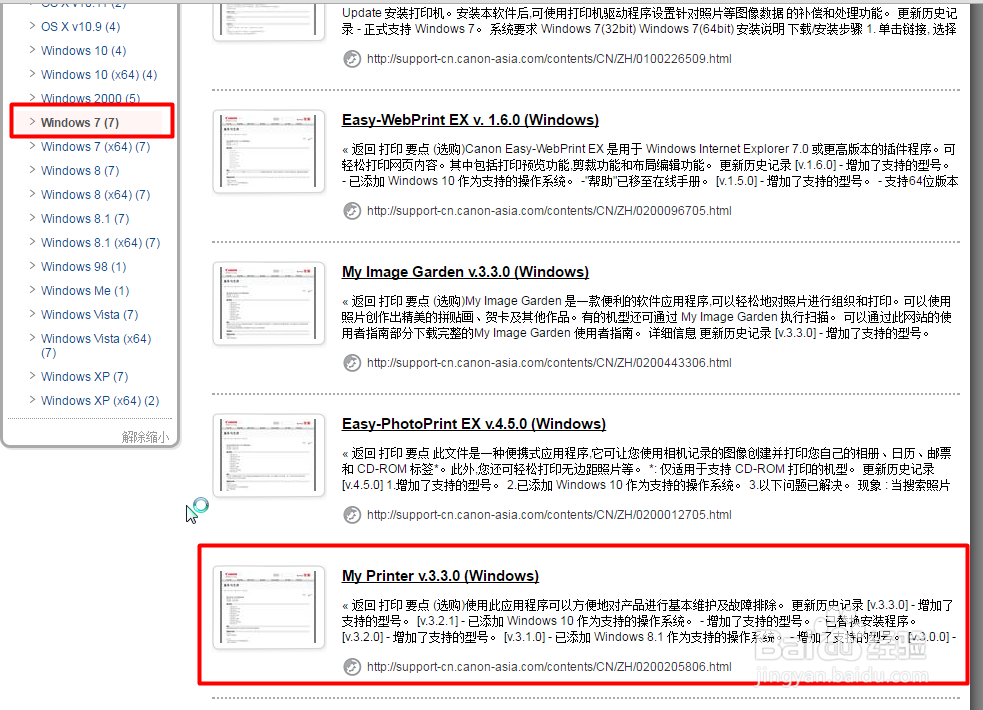Open the My Image Garden v.3.3.0 document thumbnail
Viewport: 983px width, 710px height.
268,303
